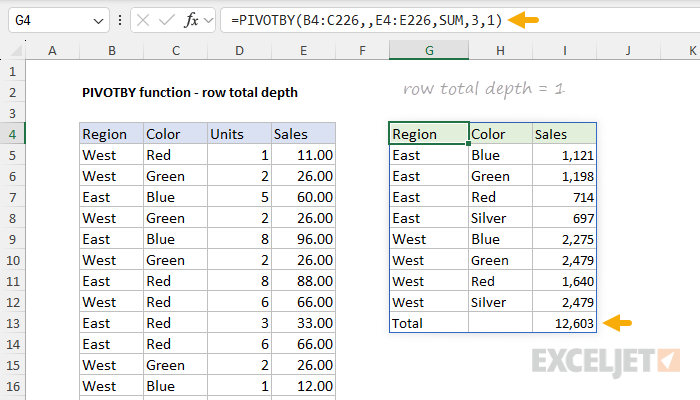Viewport: 700px width, 400px height.
Task: Select column E header
Action: coord(303,50)
